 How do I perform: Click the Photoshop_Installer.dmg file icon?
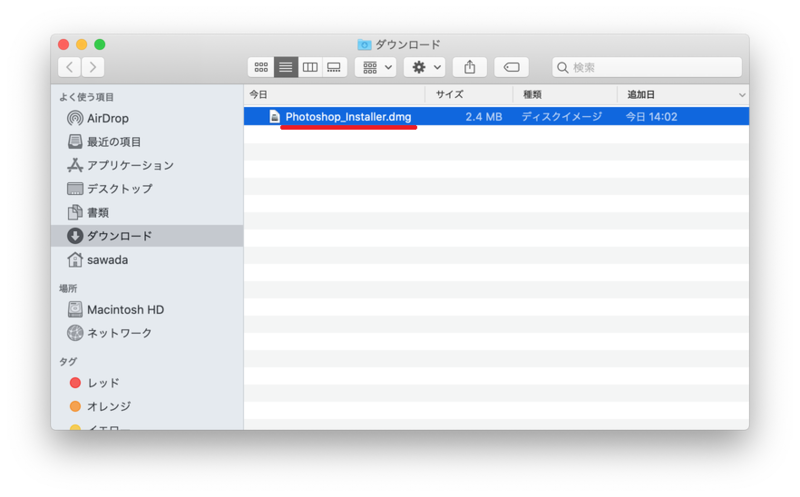tap(274, 116)
